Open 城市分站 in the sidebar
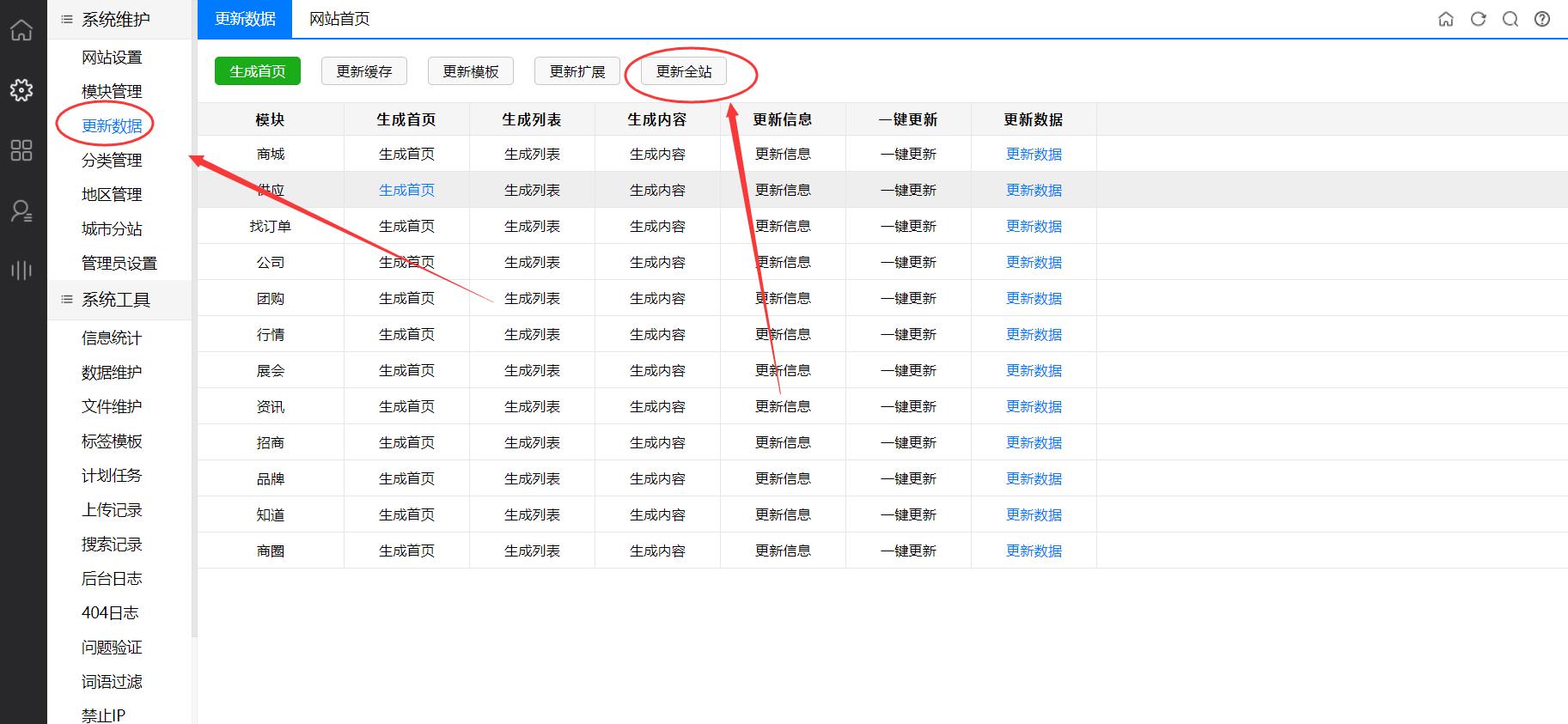This screenshot has height=724, width=1568. [x=112, y=229]
